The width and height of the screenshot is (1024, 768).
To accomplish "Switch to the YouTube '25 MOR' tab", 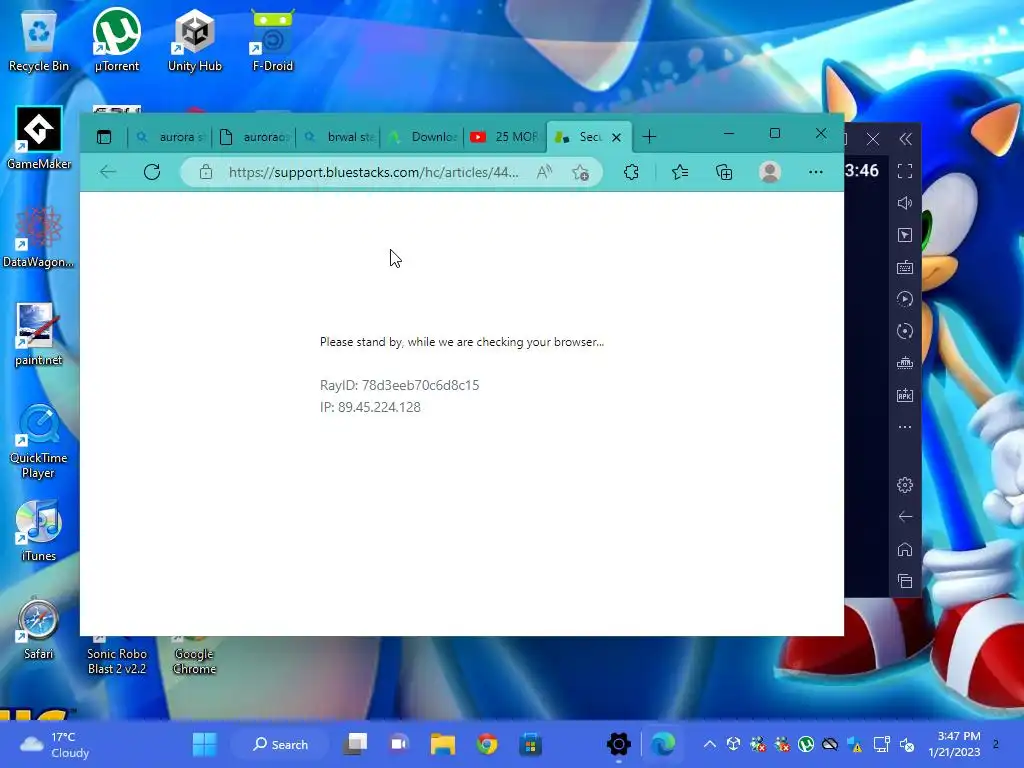I will click(x=506, y=136).
